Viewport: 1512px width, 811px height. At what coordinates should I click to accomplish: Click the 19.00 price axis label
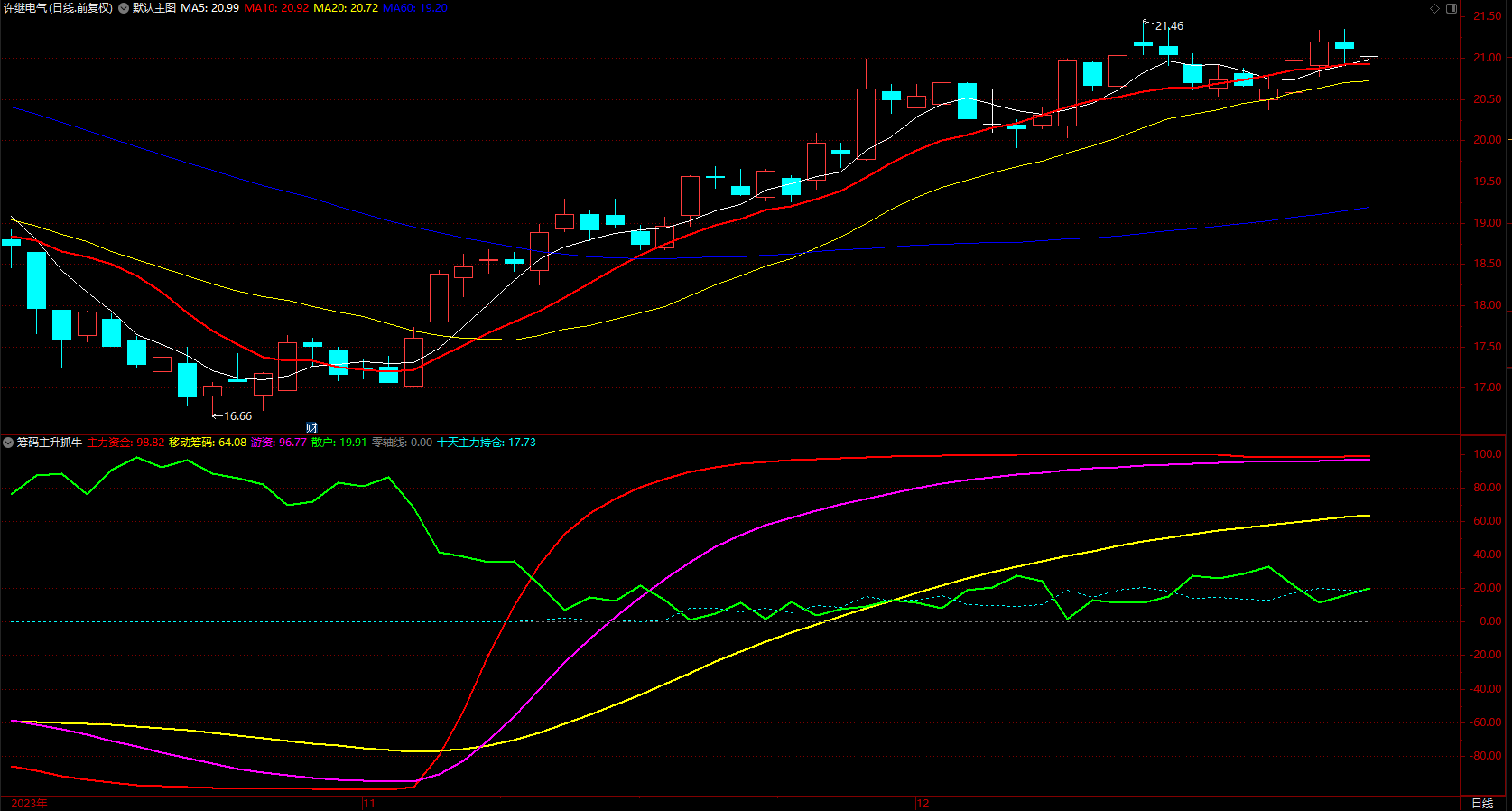click(1488, 223)
